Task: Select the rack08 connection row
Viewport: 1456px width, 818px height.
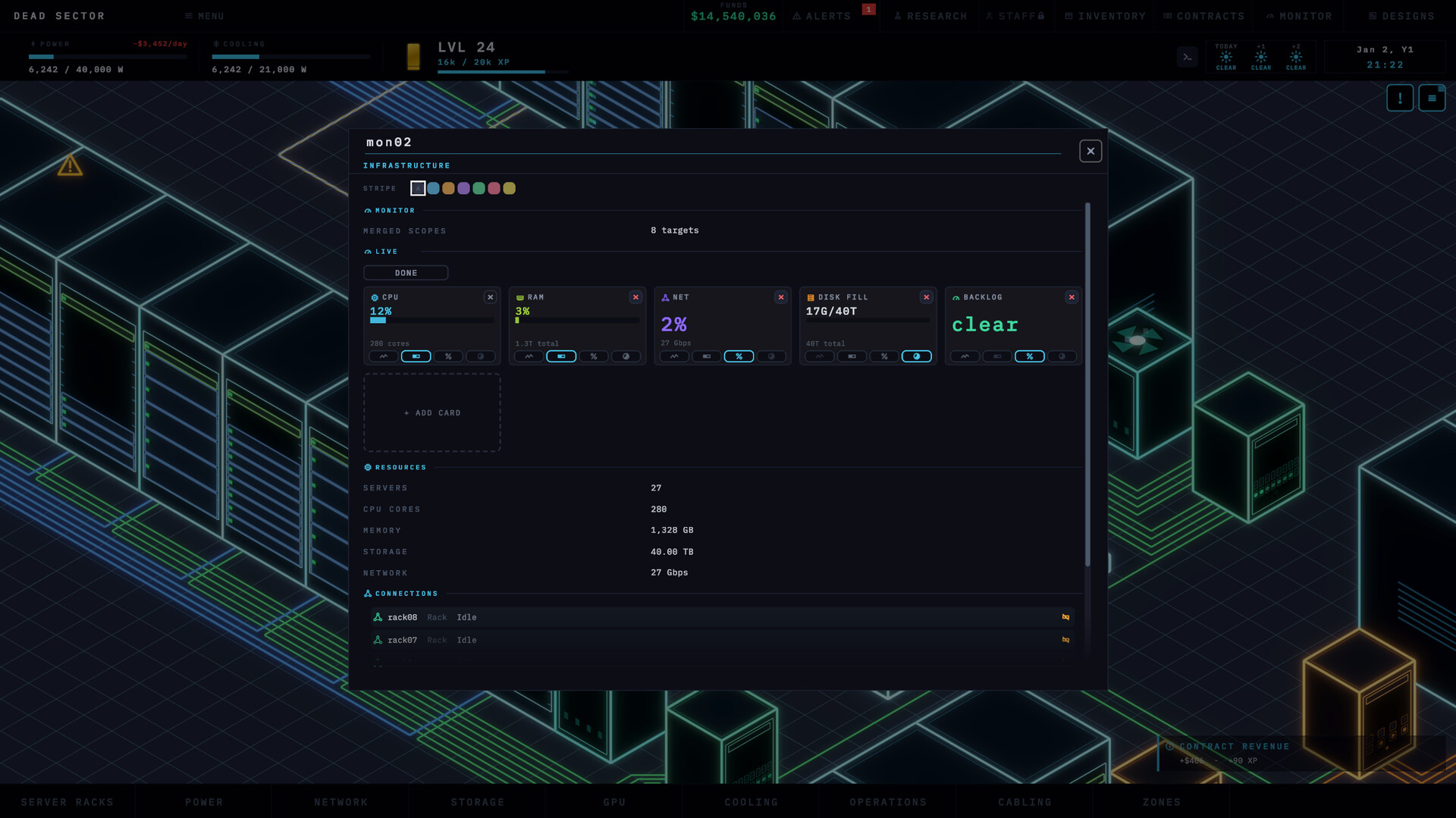Action: 722,617
